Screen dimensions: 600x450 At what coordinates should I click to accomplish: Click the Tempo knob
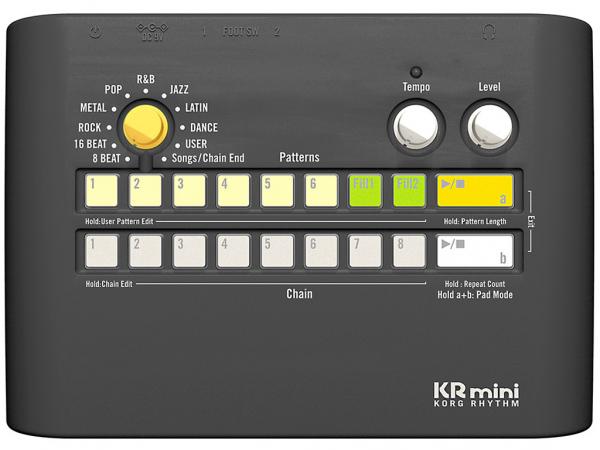pyautogui.click(x=416, y=127)
